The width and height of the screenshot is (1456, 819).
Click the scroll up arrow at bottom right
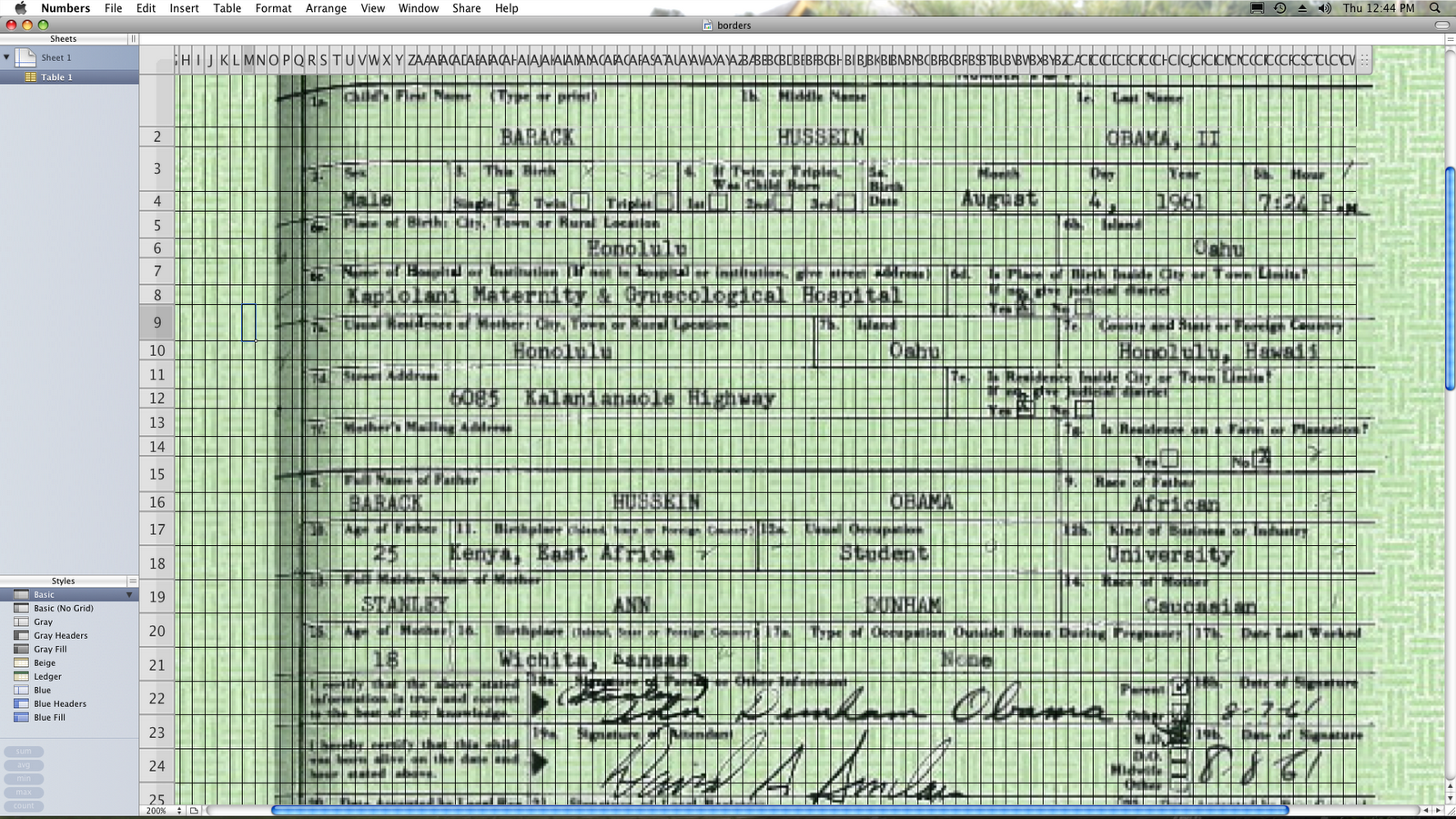1450,786
